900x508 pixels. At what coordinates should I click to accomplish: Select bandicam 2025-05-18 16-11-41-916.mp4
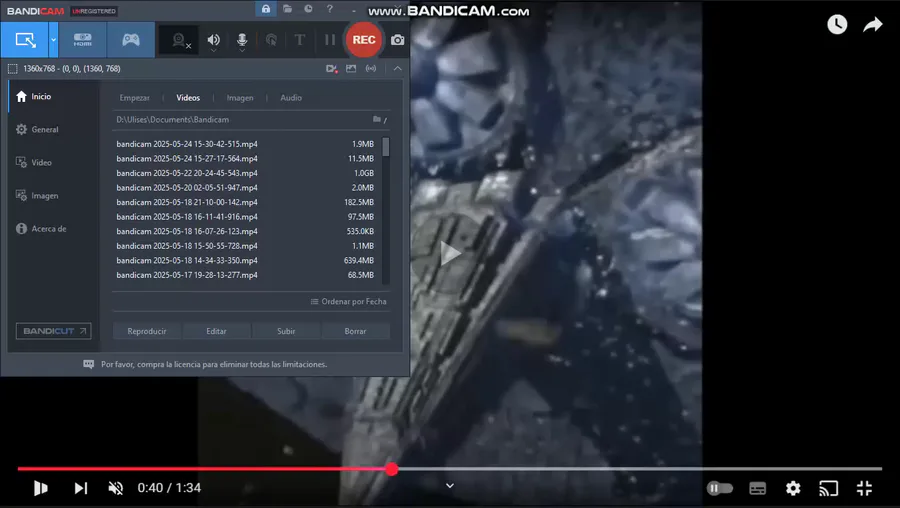pyautogui.click(x=246, y=217)
